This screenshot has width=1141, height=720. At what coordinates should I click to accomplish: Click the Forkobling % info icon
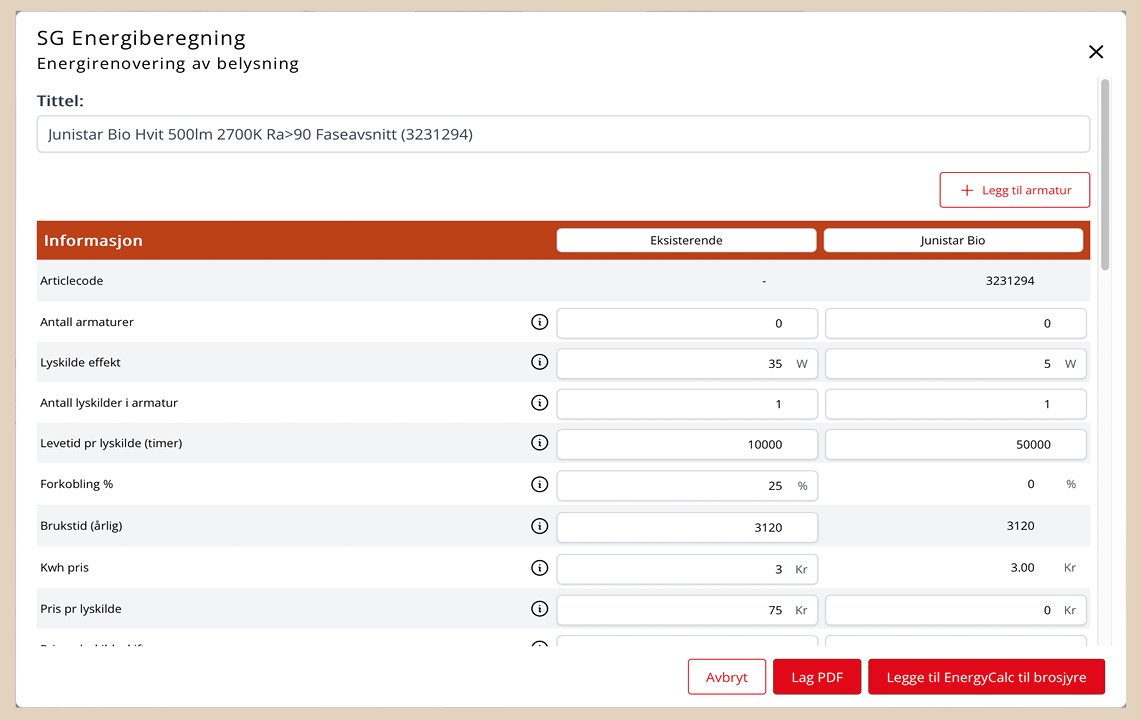pos(539,484)
